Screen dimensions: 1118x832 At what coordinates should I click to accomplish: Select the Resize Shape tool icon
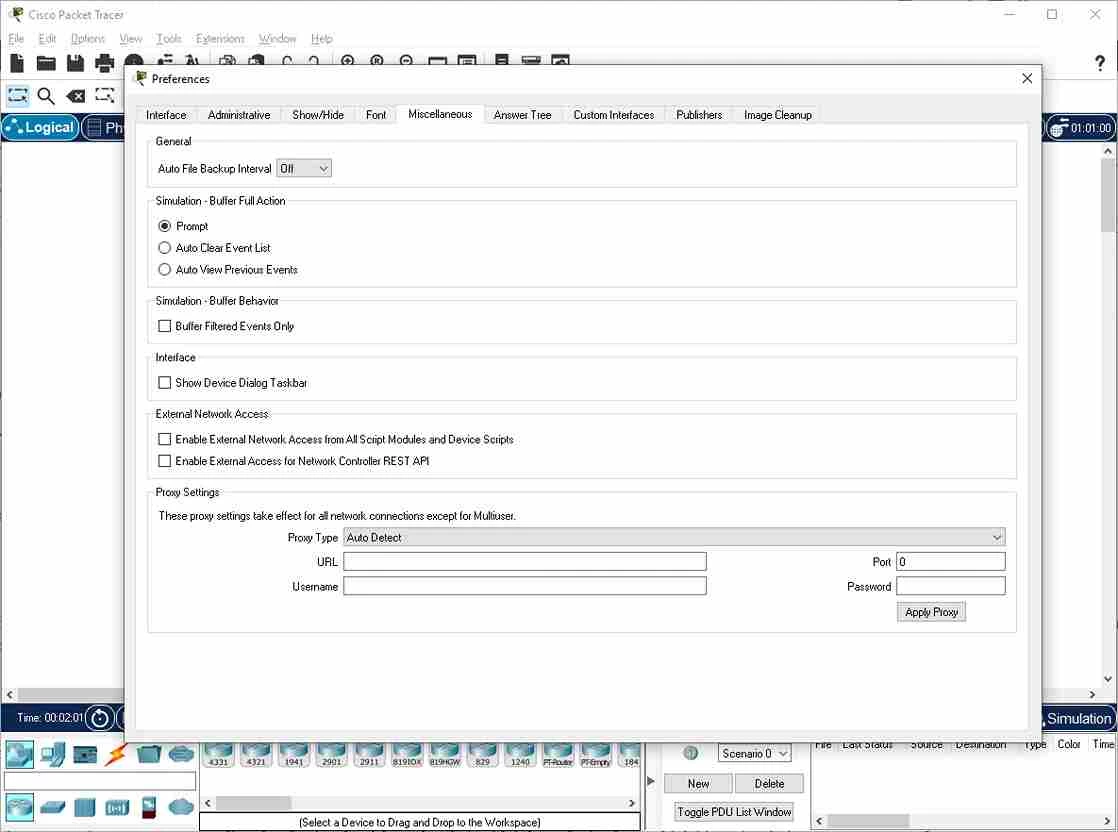click(x=105, y=95)
